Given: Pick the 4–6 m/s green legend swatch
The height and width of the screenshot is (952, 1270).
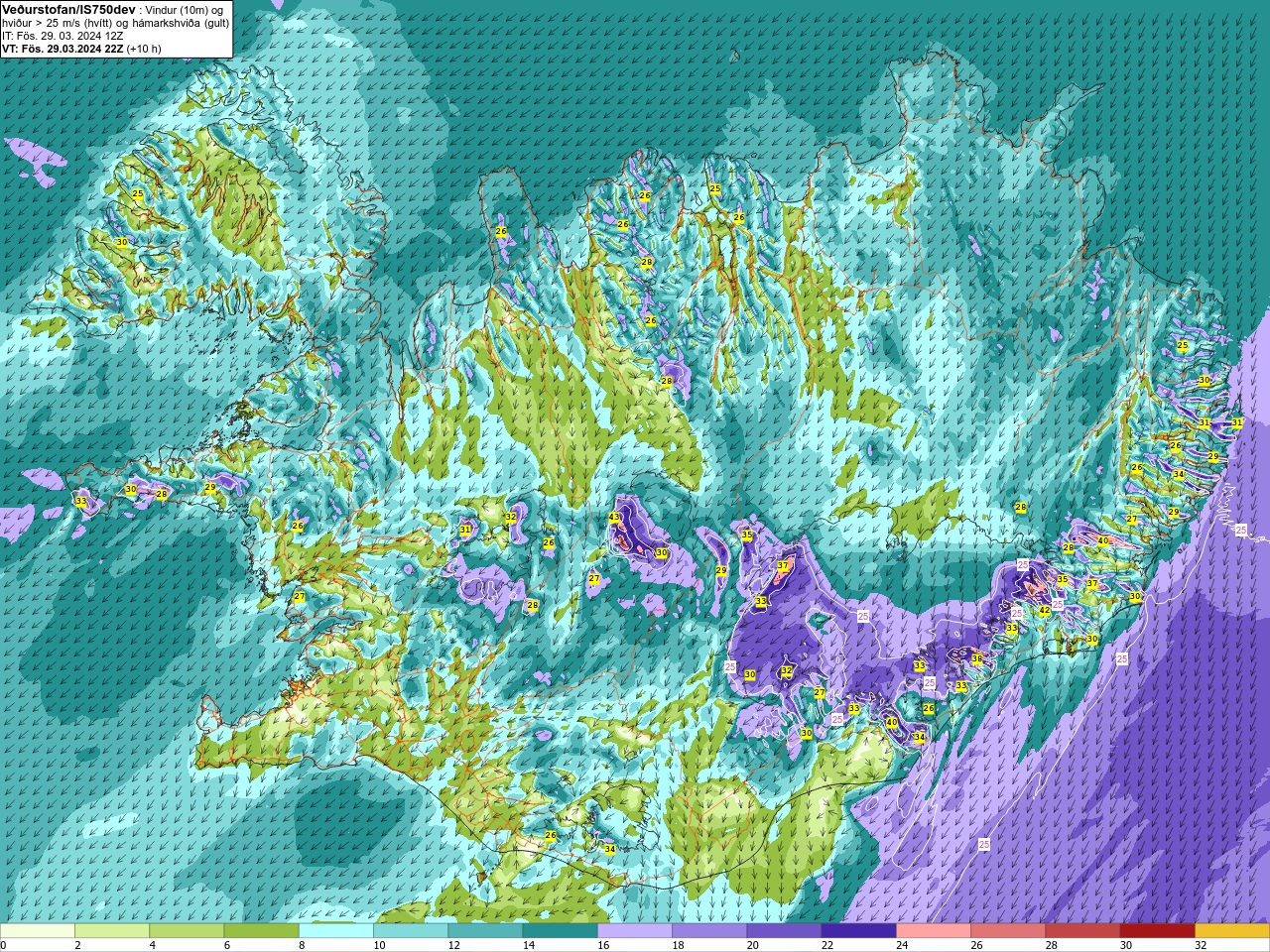Looking at the screenshot, I should click(187, 931).
